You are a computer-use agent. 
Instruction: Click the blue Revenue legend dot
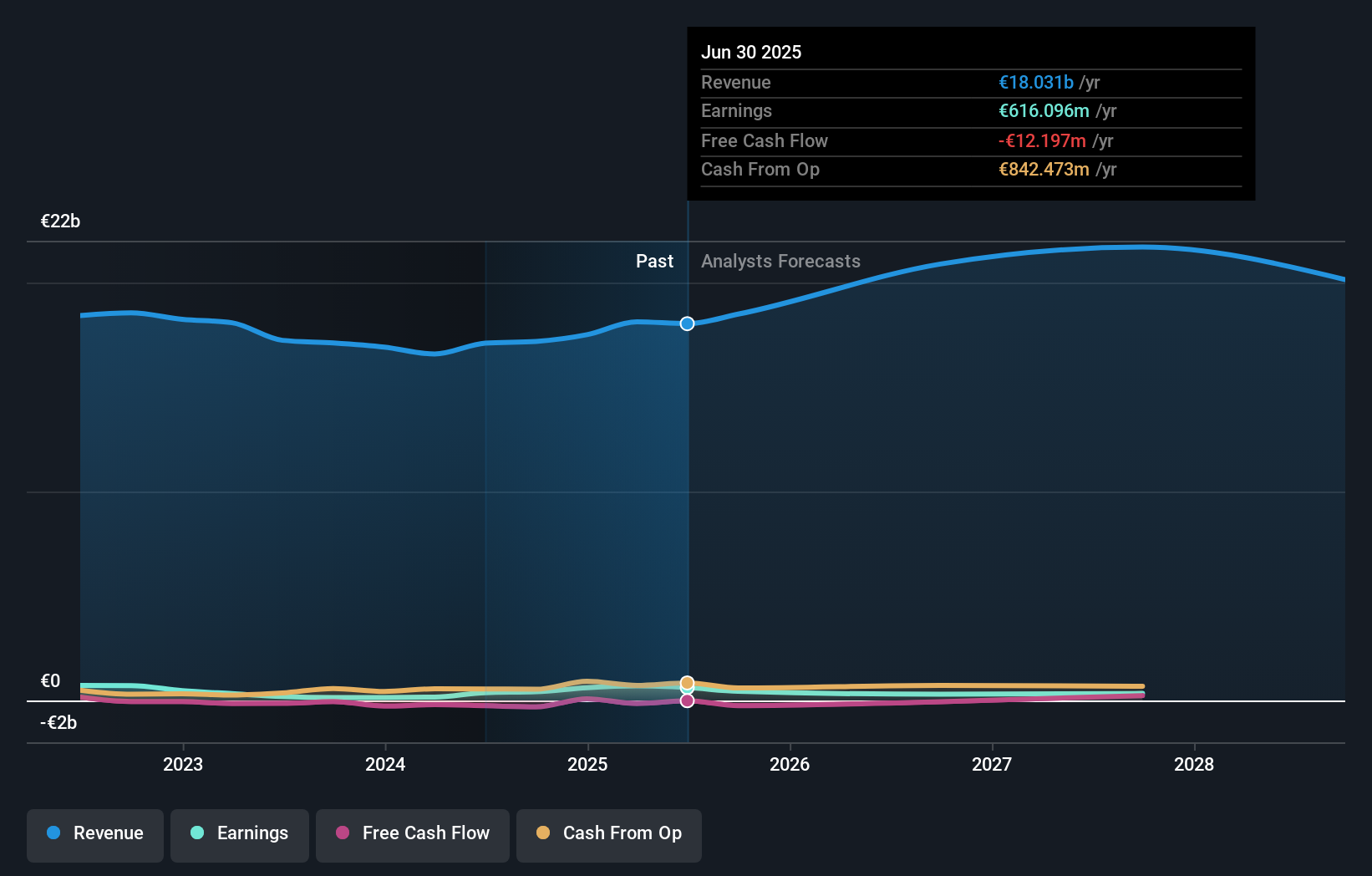(53, 833)
